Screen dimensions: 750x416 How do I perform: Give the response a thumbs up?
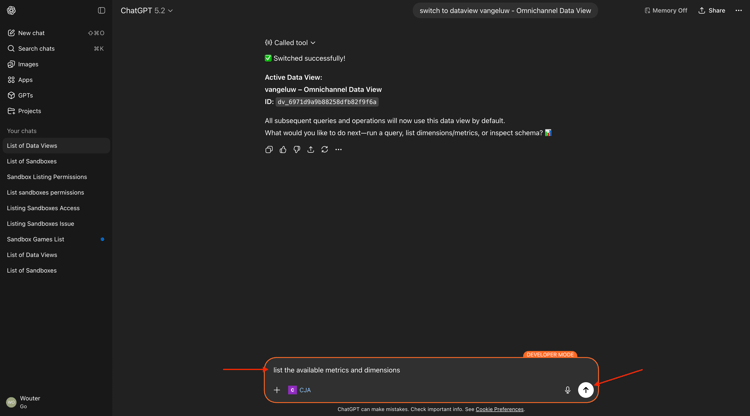pyautogui.click(x=283, y=150)
